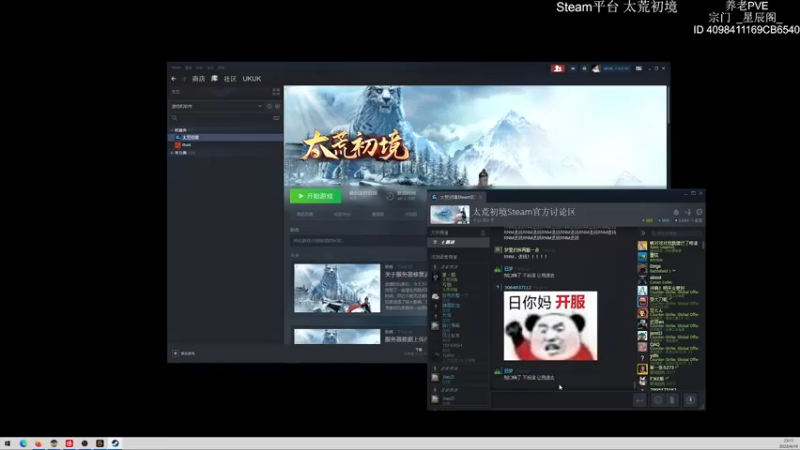Open the emoticon picker in chat
This screenshot has width=800, height=450.
coord(658,401)
